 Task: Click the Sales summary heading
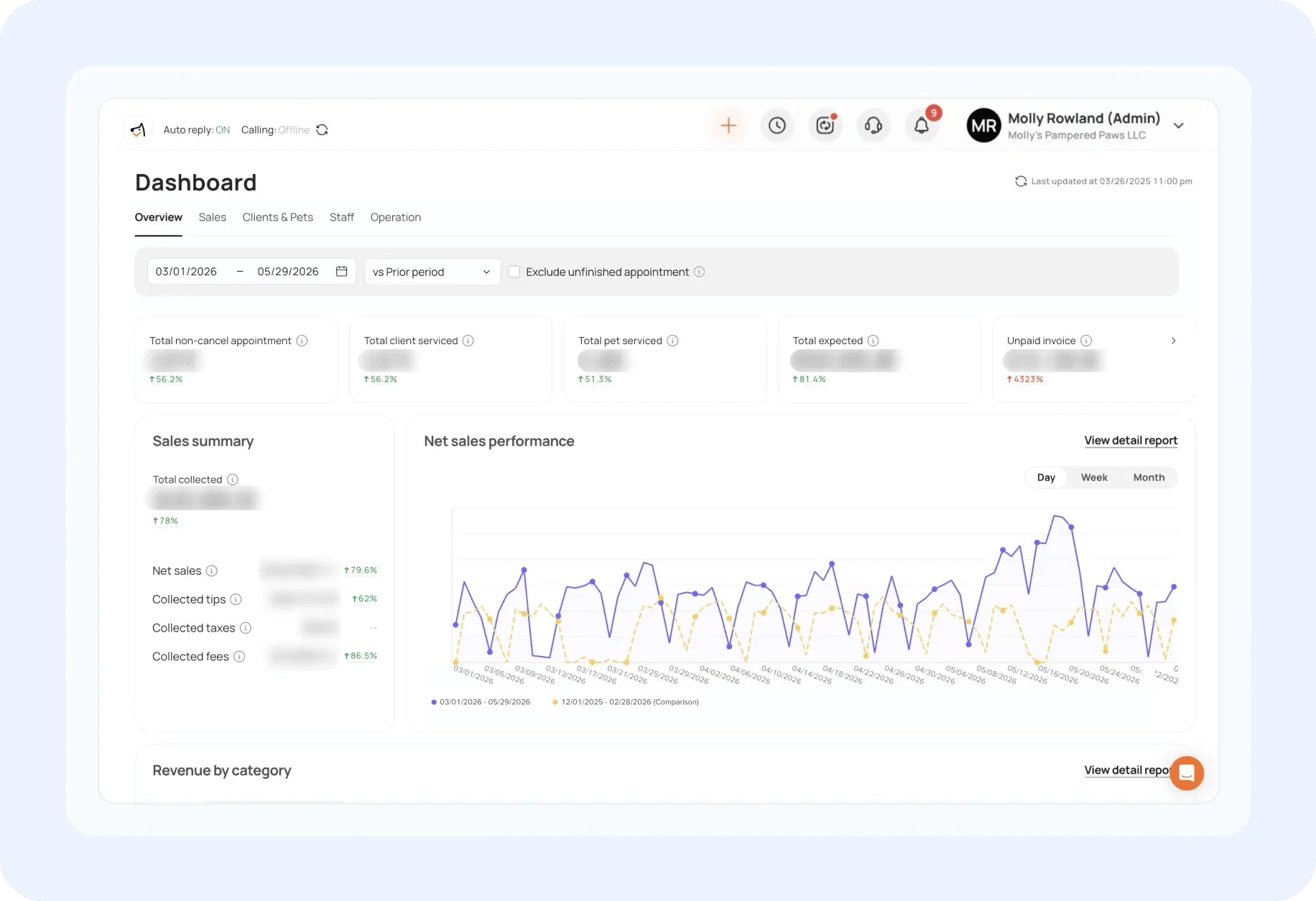coord(203,441)
